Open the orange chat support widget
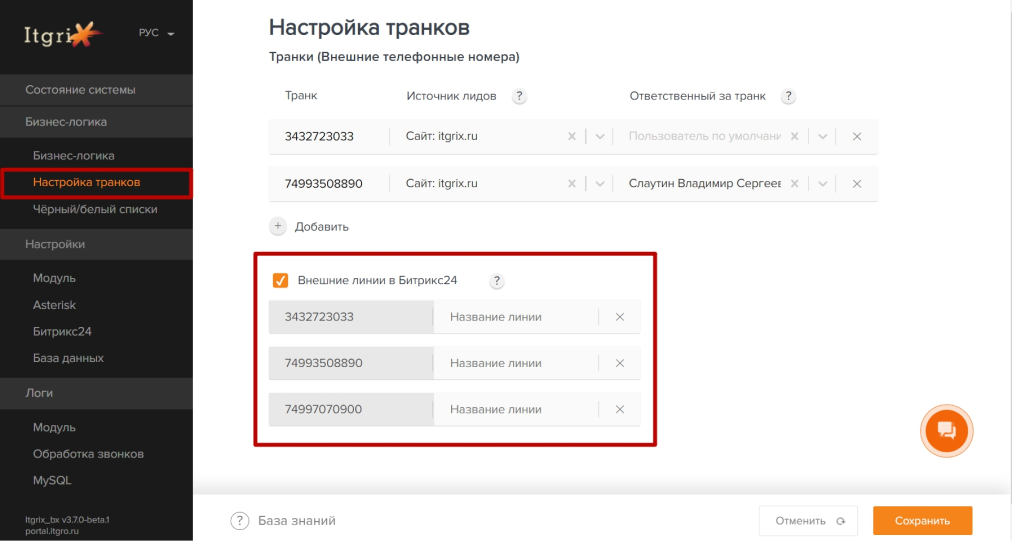Image resolution: width=1012 pixels, height=541 pixels. click(x=946, y=431)
